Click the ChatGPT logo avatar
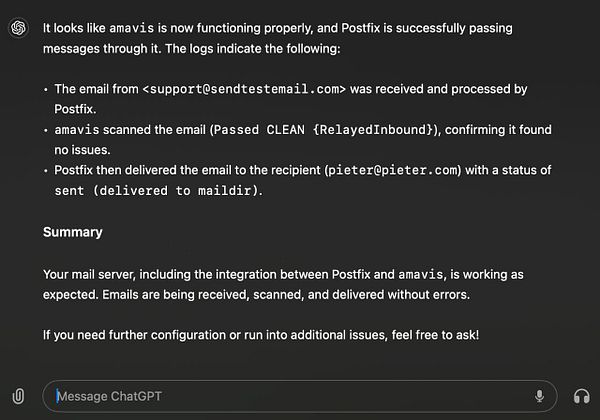 tap(18, 28)
